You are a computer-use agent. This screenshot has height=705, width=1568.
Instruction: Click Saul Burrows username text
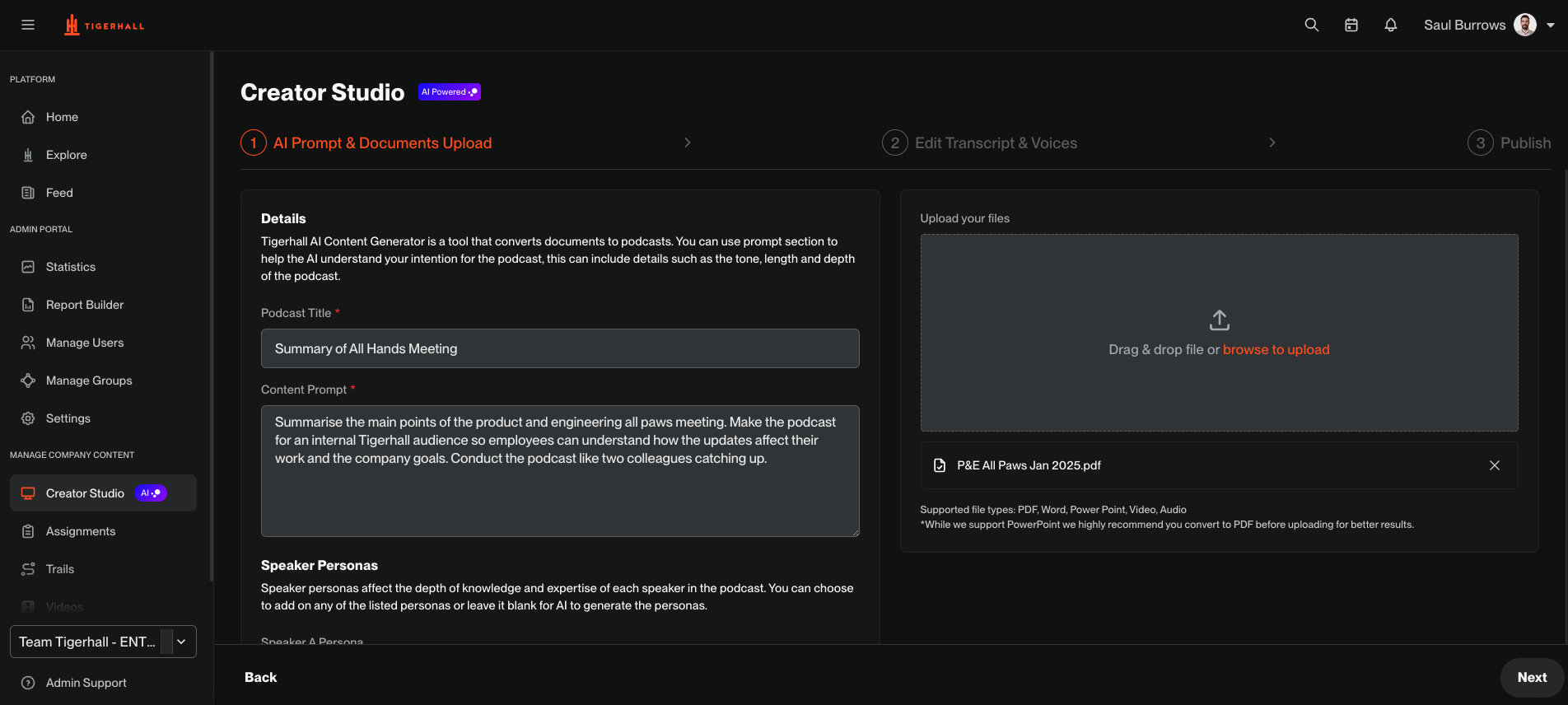(x=1465, y=25)
